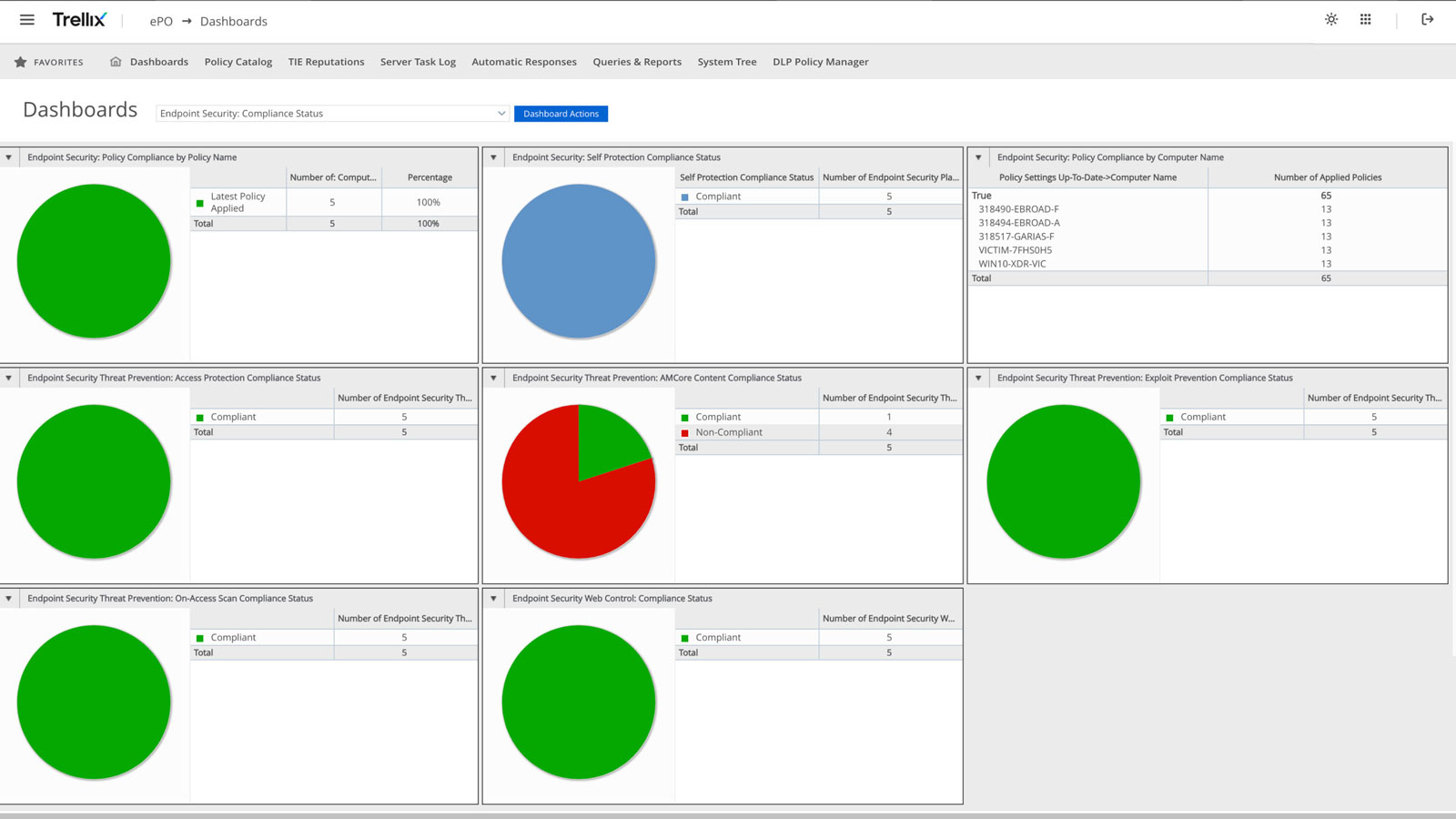The height and width of the screenshot is (819, 1456).
Task: Open System Tree
Action: coord(727,62)
